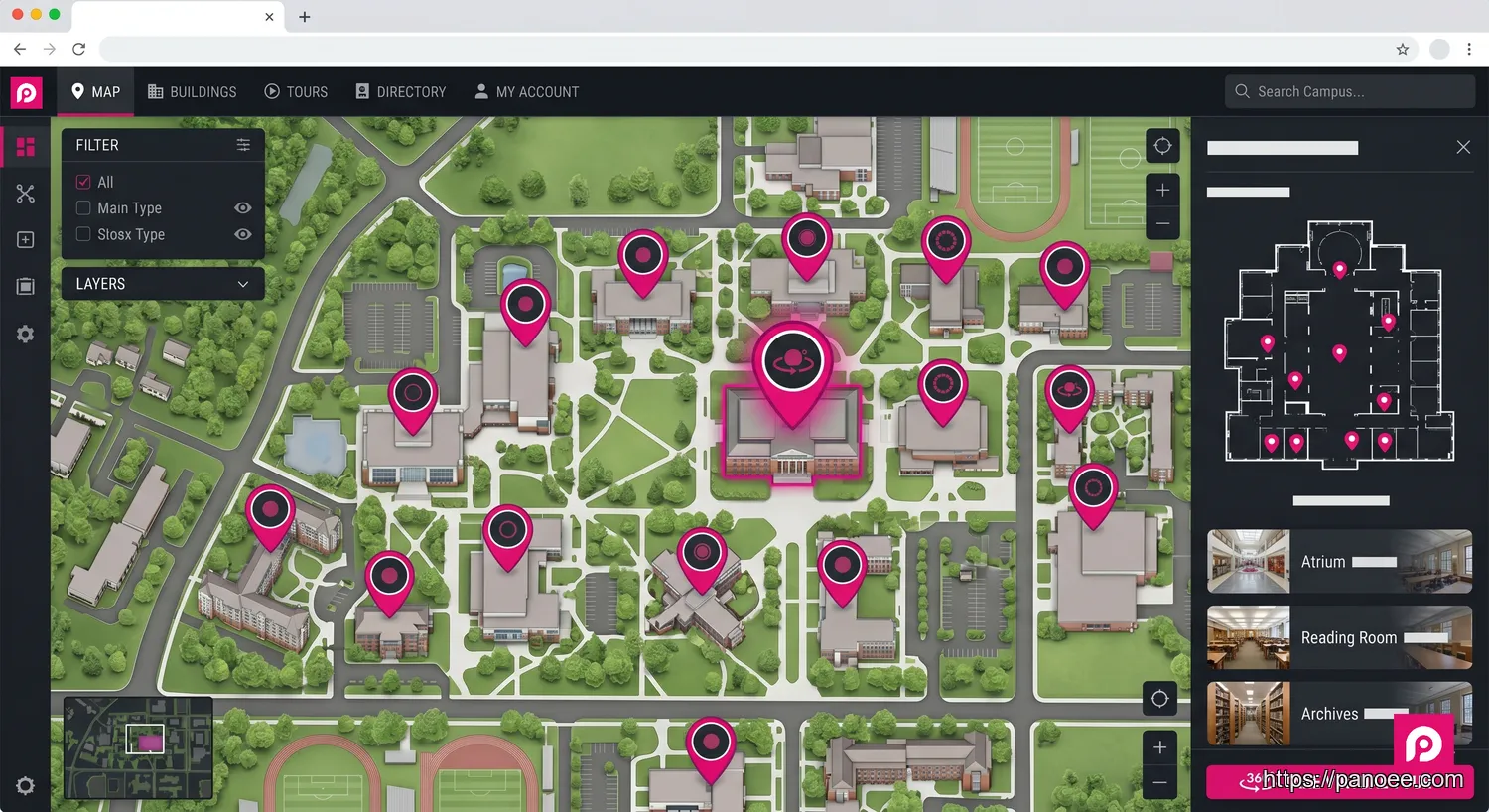Enable the Main Type filter checkbox
This screenshot has height=812, width=1489.
pyautogui.click(x=83, y=208)
